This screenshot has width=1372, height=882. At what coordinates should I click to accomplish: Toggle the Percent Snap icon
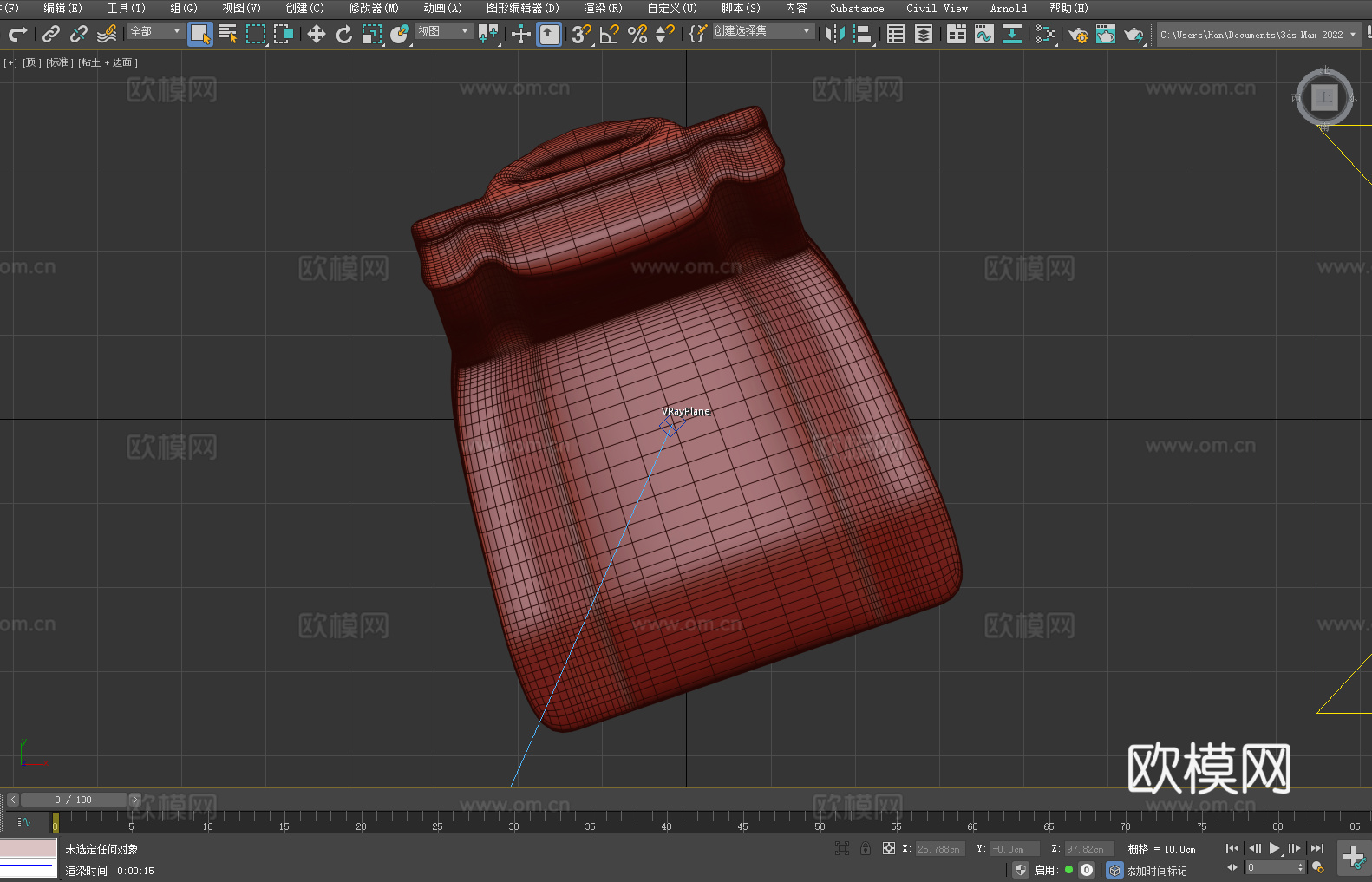[637, 34]
